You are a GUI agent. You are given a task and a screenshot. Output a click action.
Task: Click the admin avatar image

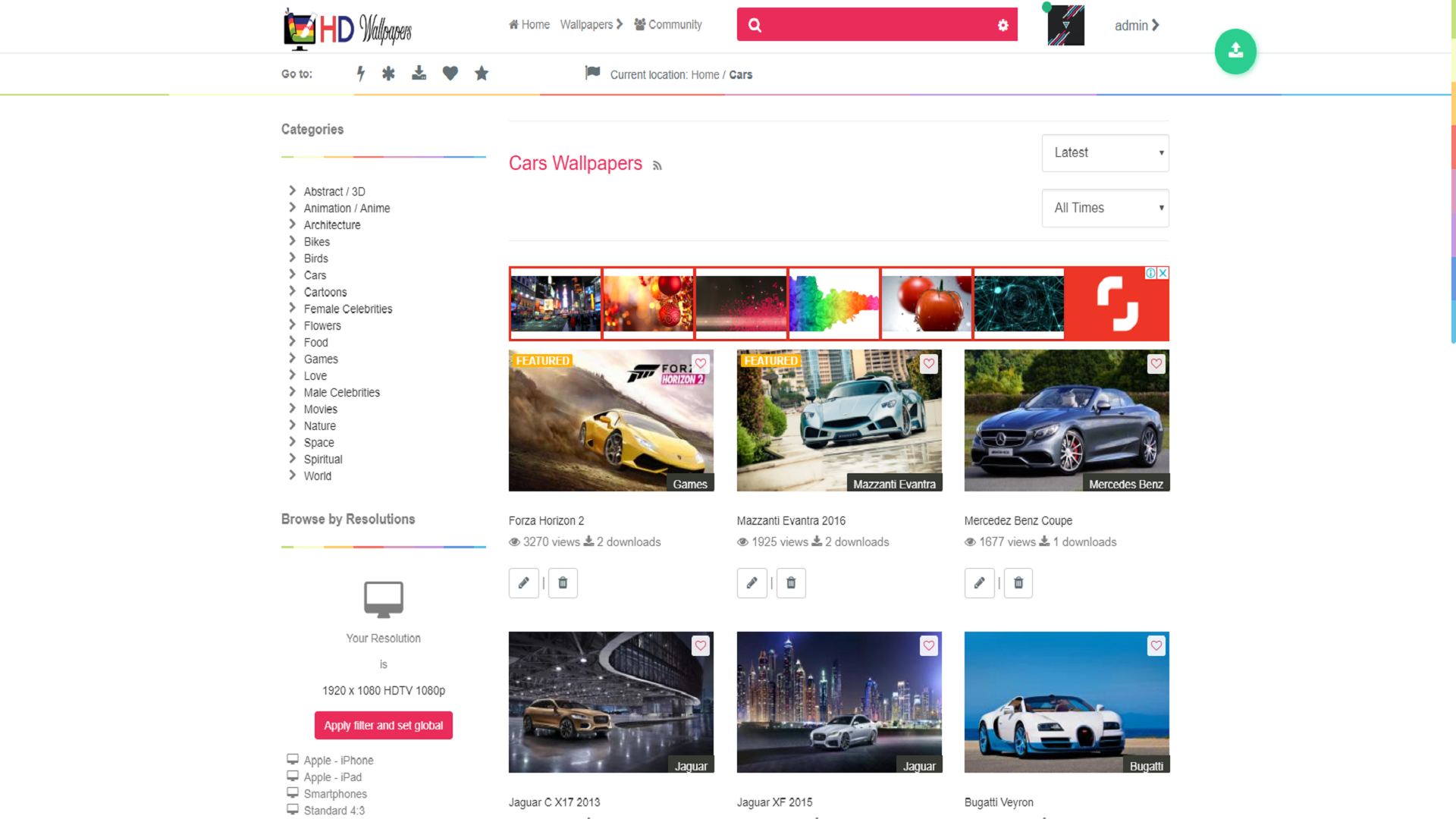[x=1065, y=25]
